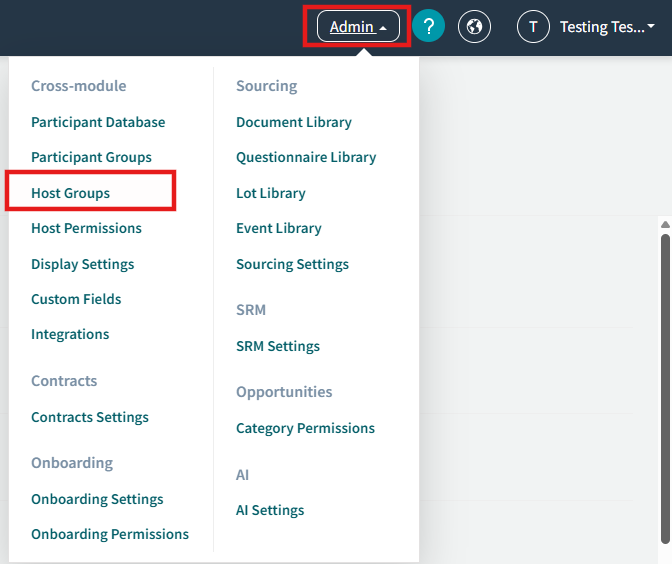Select Participant Groups menu entry

(x=91, y=157)
